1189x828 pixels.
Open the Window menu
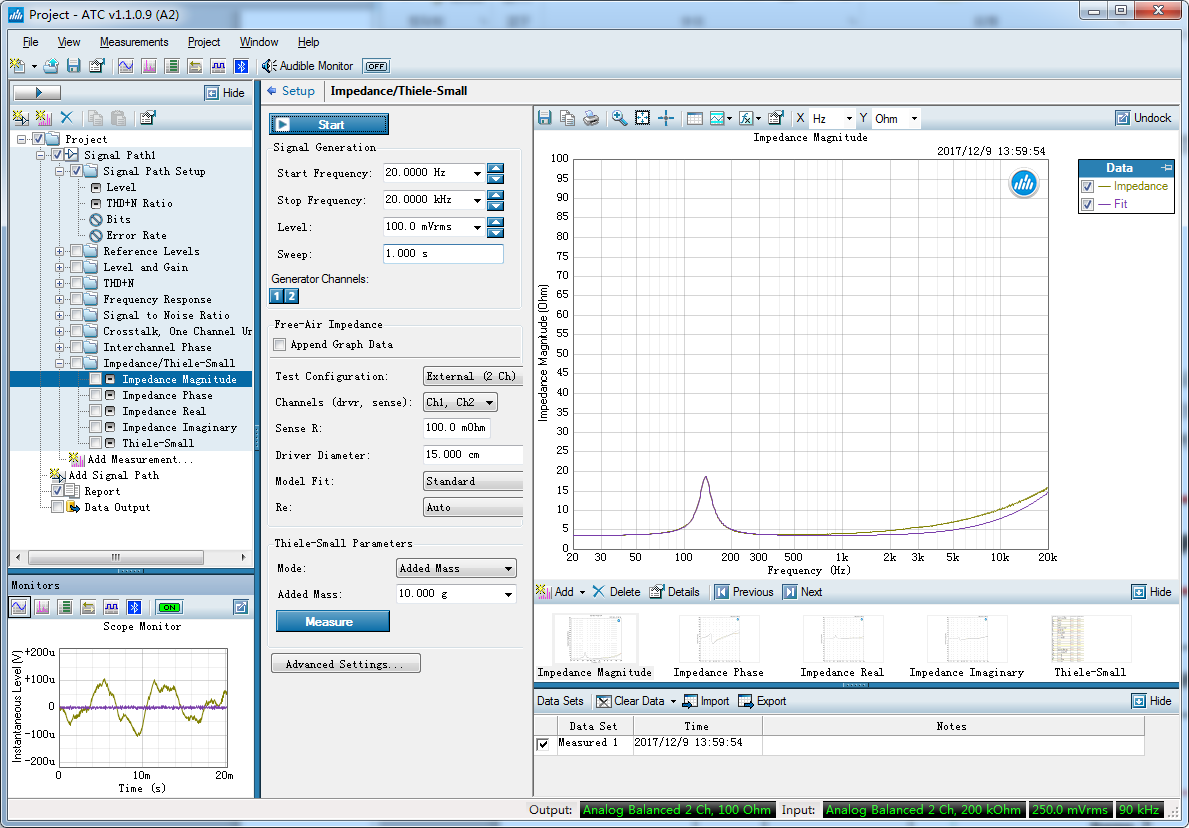259,42
